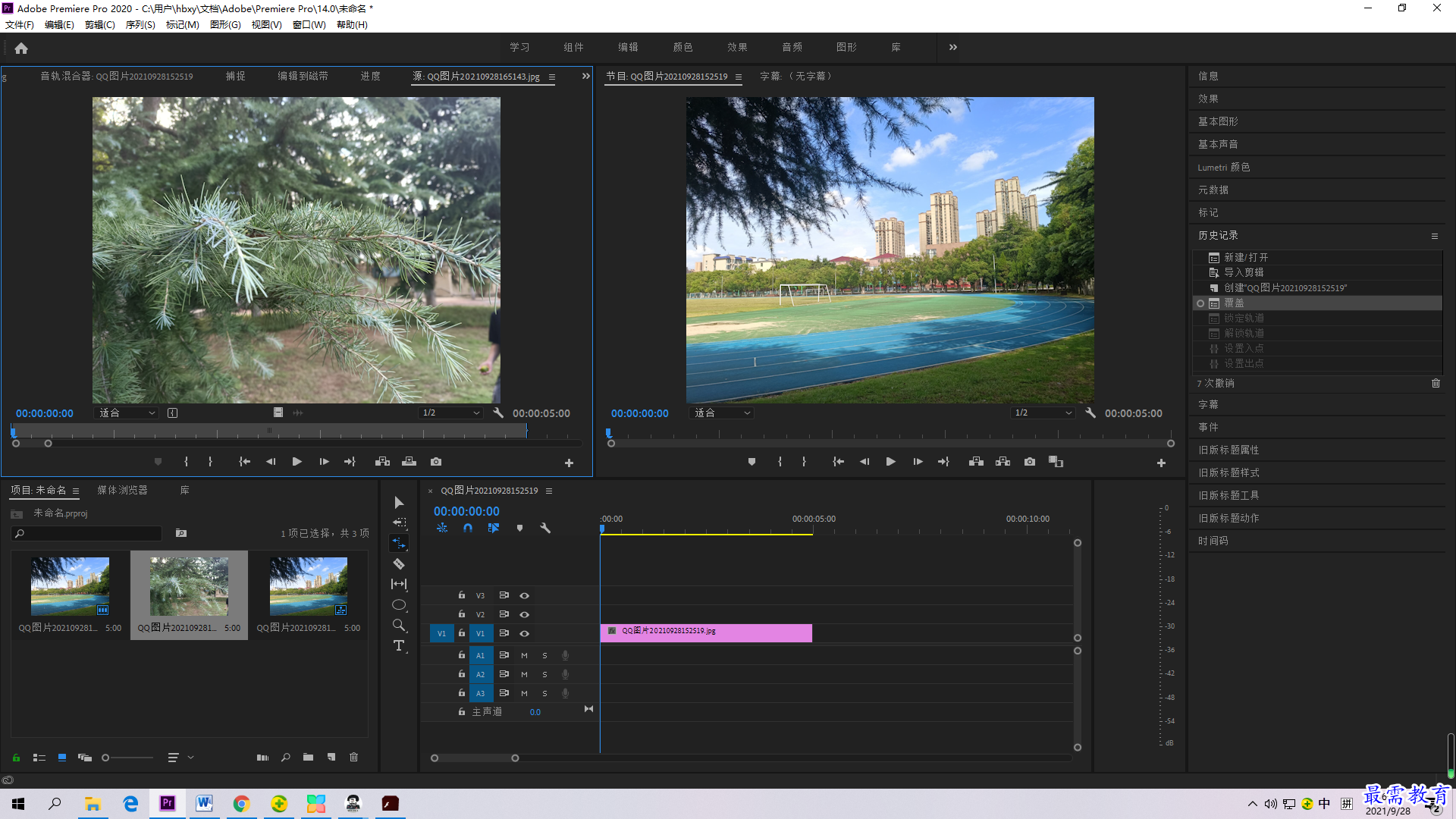This screenshot has height=819, width=1456.
Task: Select the Slip tool
Action: (399, 584)
